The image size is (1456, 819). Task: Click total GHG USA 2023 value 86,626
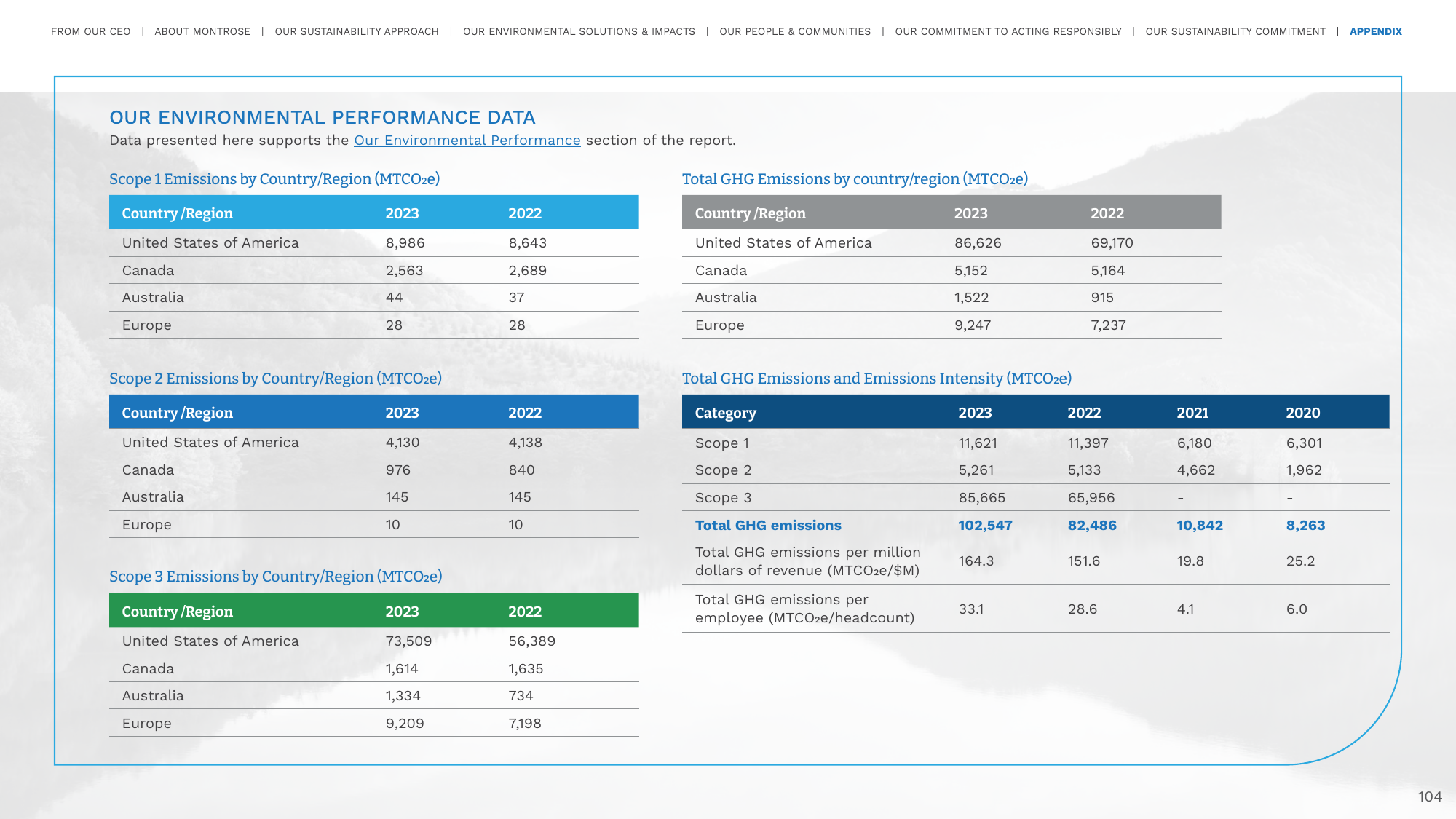click(x=978, y=243)
